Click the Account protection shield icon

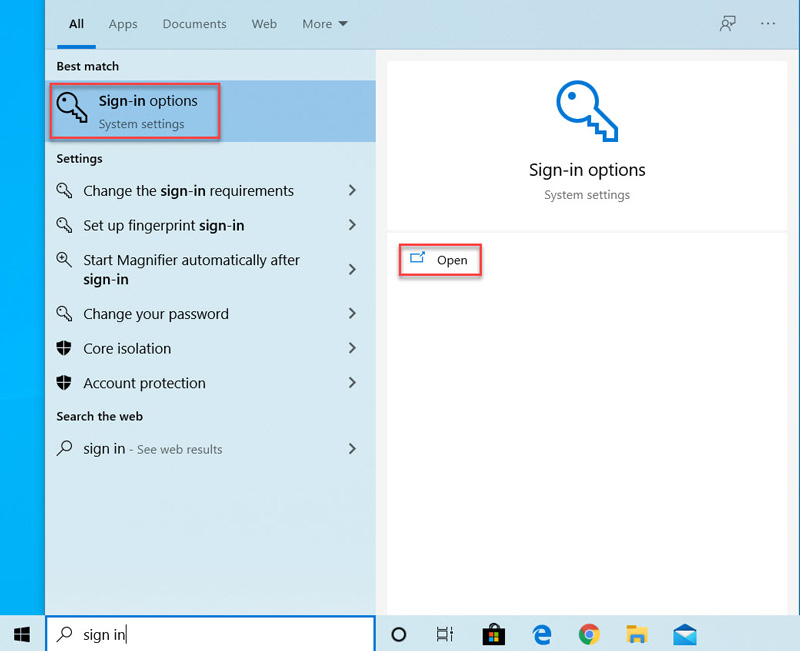point(64,383)
